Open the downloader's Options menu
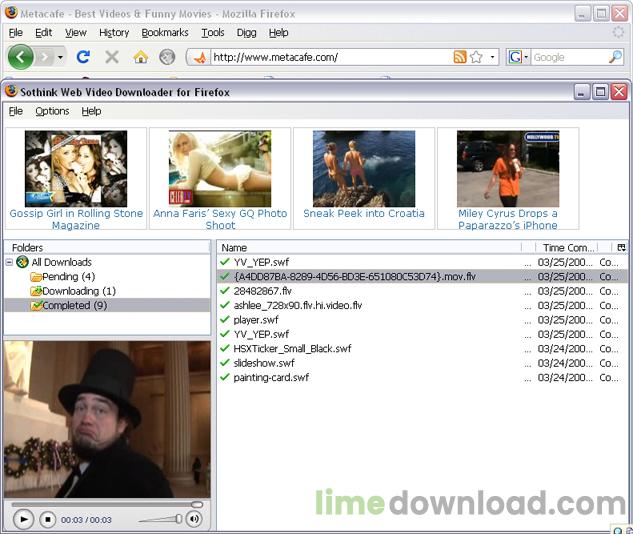Image resolution: width=633 pixels, height=534 pixels. [x=52, y=111]
